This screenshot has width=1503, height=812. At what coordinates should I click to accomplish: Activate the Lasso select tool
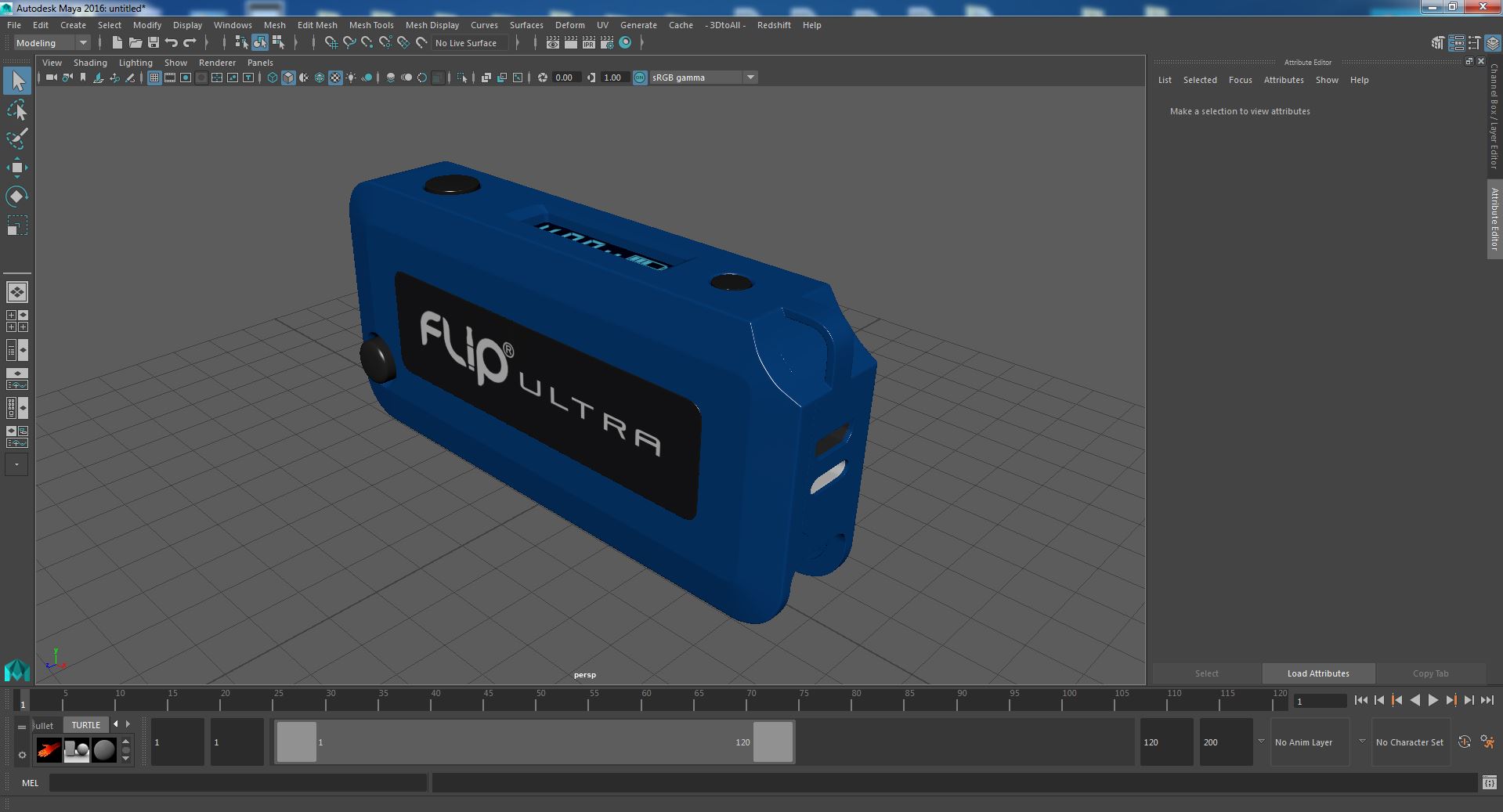coord(17,110)
